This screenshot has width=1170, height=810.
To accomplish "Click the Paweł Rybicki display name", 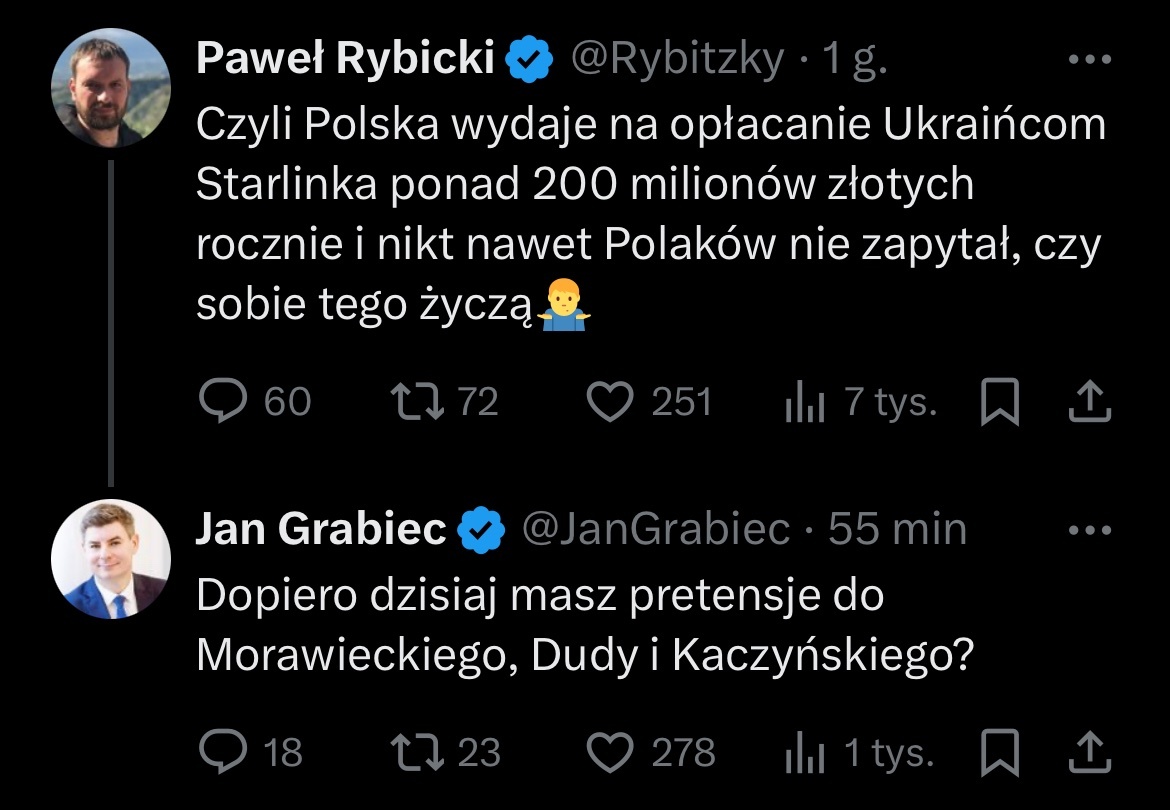I will (346, 60).
